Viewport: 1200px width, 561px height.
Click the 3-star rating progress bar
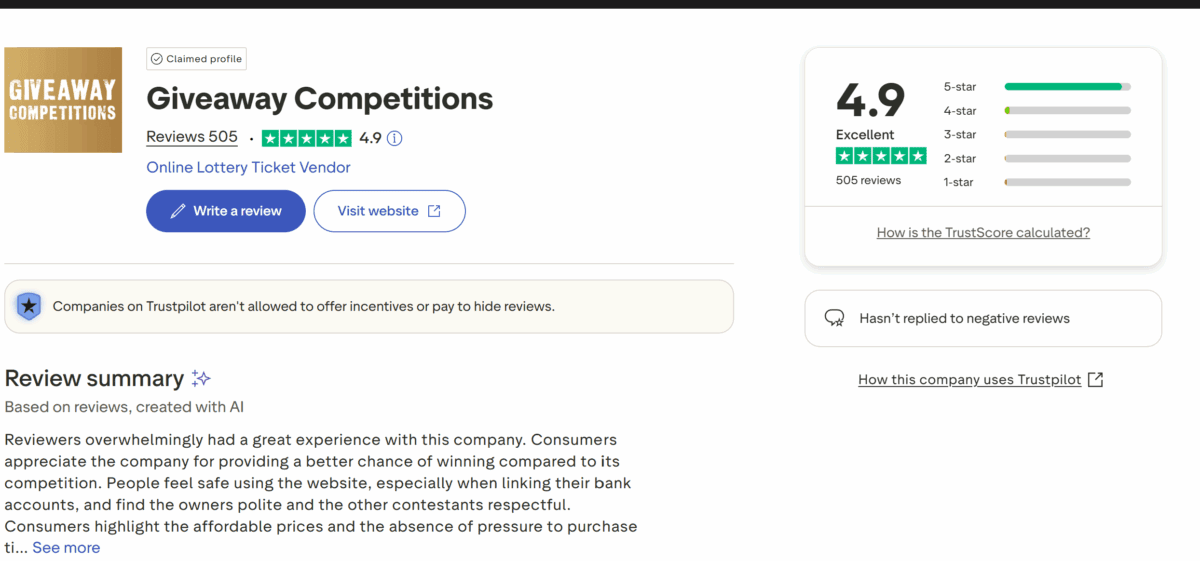[x=1067, y=135]
